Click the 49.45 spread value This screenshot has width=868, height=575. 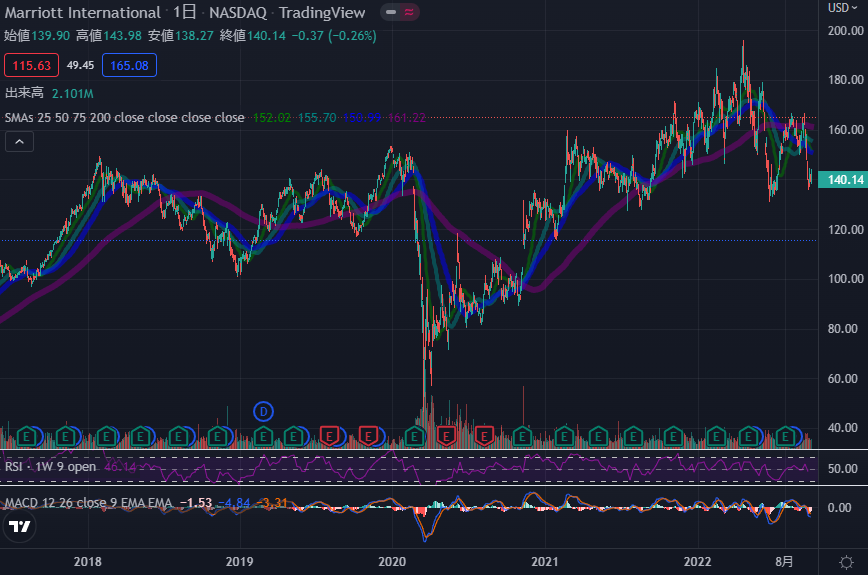[80, 65]
